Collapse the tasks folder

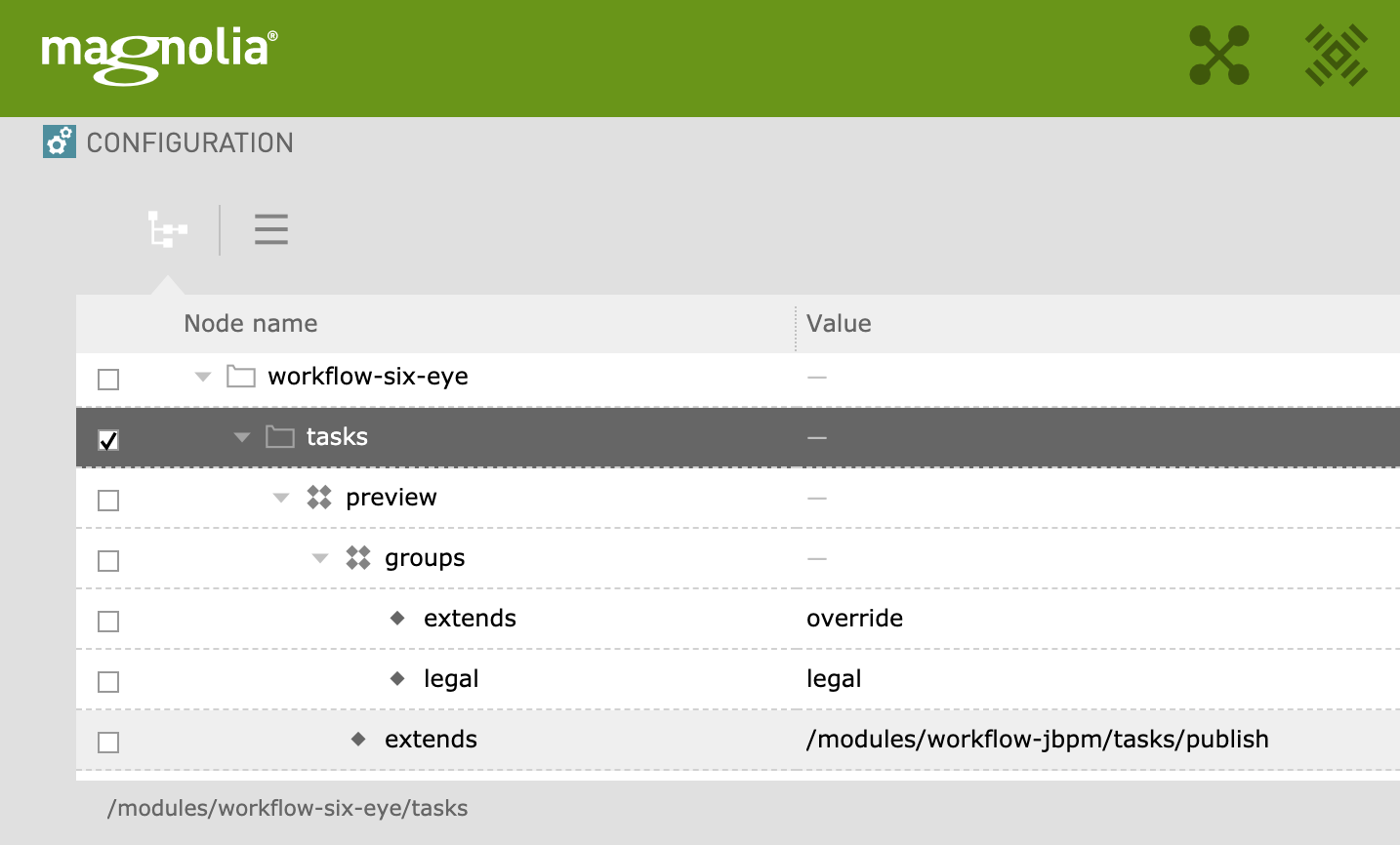coord(242,437)
